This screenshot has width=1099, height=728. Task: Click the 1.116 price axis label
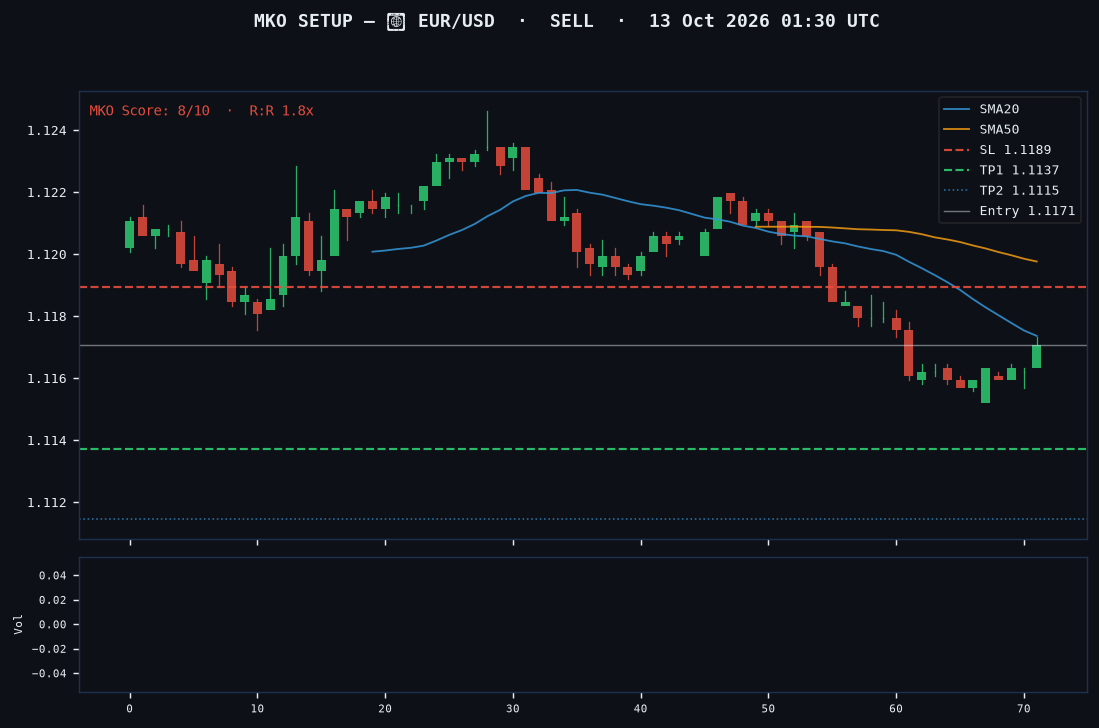(x=46, y=379)
